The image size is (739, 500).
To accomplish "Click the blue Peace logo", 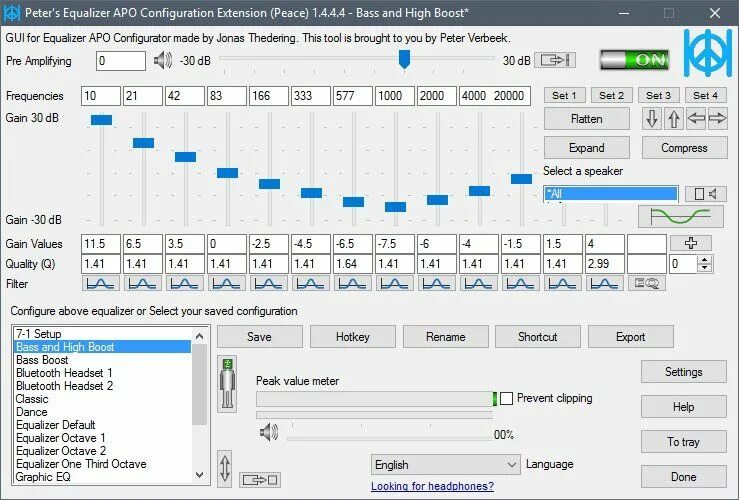I will 707,53.
